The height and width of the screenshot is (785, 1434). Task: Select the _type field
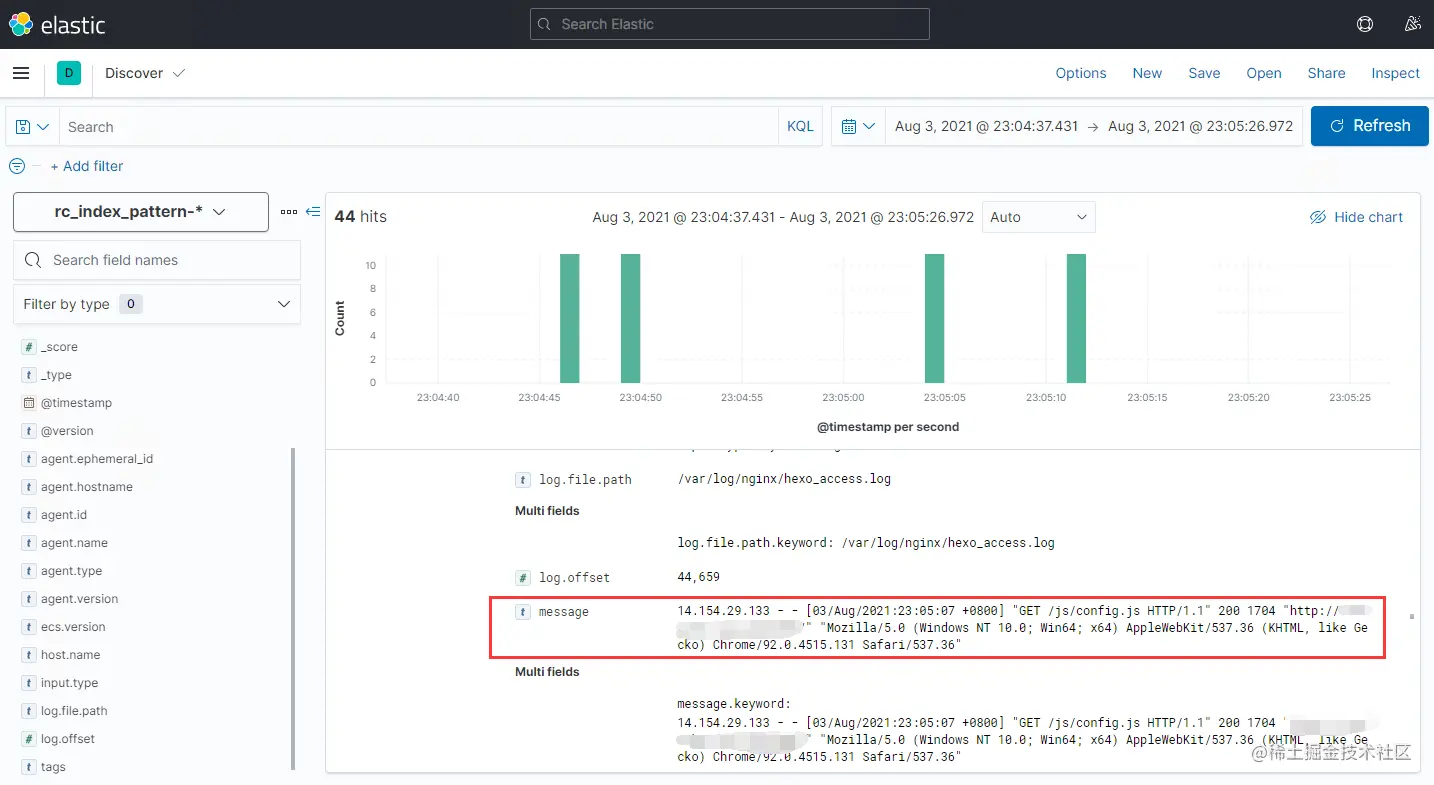tap(56, 375)
